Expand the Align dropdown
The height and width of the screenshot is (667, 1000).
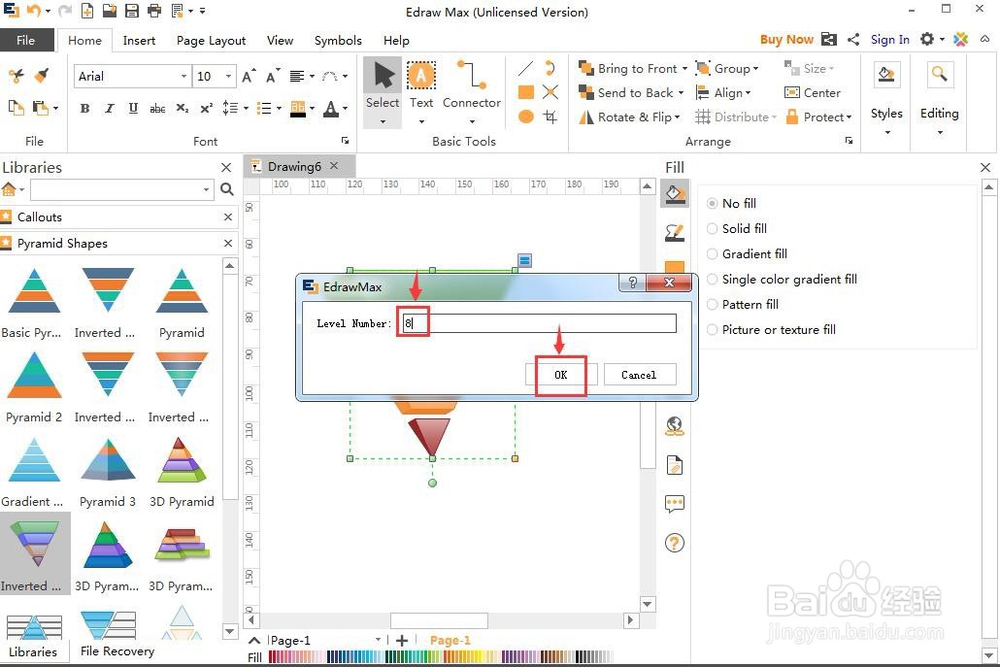coord(748,92)
